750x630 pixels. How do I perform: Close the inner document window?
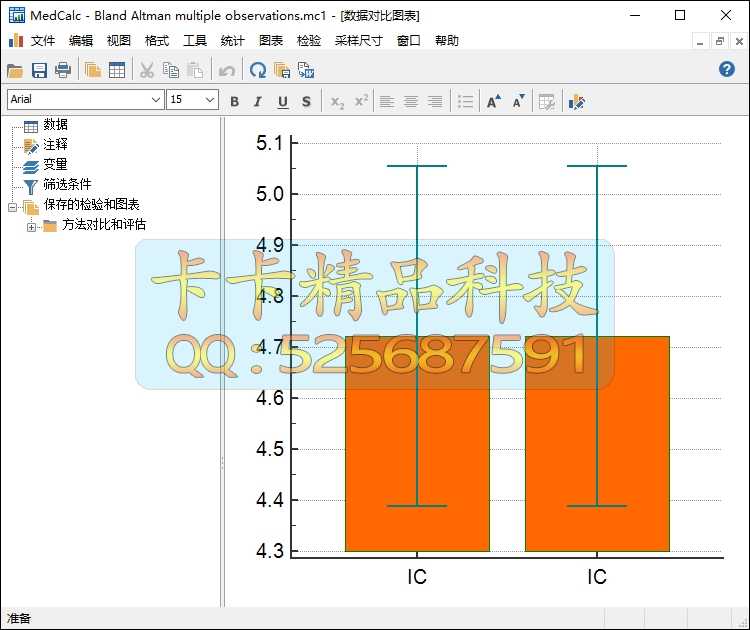pos(739,42)
